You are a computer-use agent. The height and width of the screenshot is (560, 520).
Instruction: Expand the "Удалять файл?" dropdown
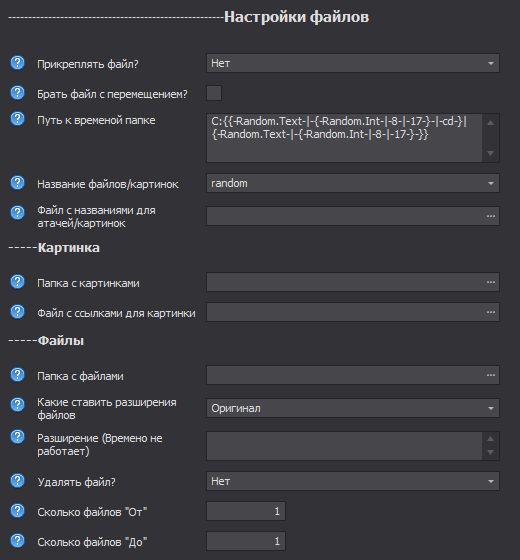[x=353, y=481]
